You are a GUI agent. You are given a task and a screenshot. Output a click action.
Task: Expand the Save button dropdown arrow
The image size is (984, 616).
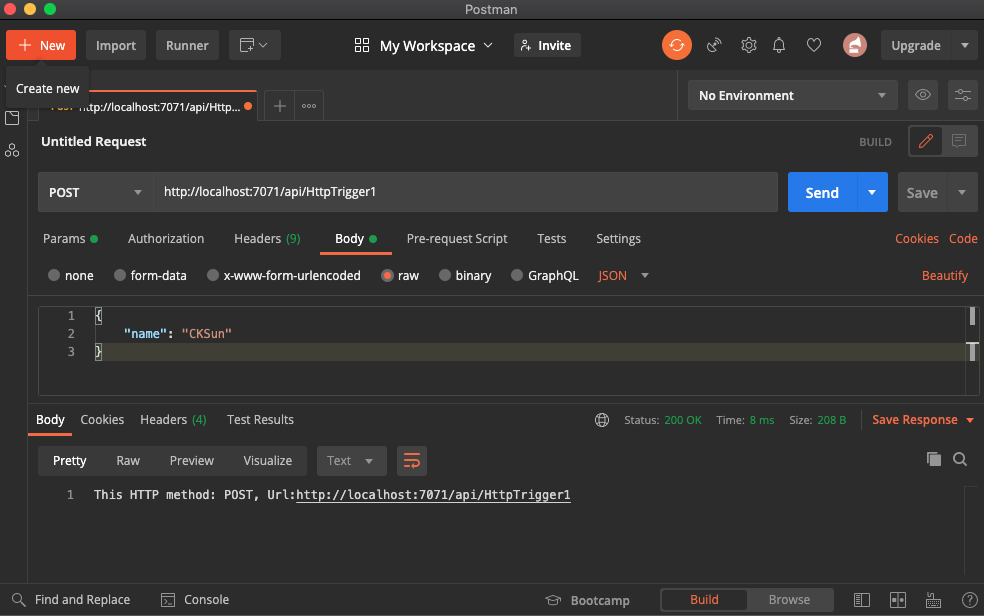[x=961, y=192]
